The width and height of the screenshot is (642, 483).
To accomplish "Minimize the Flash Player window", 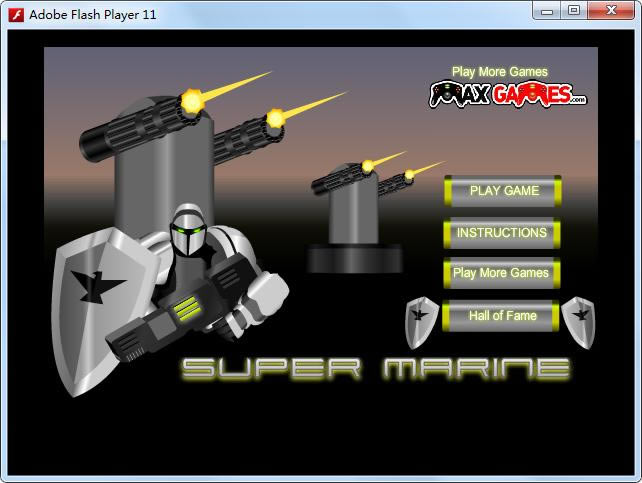I will coord(547,10).
